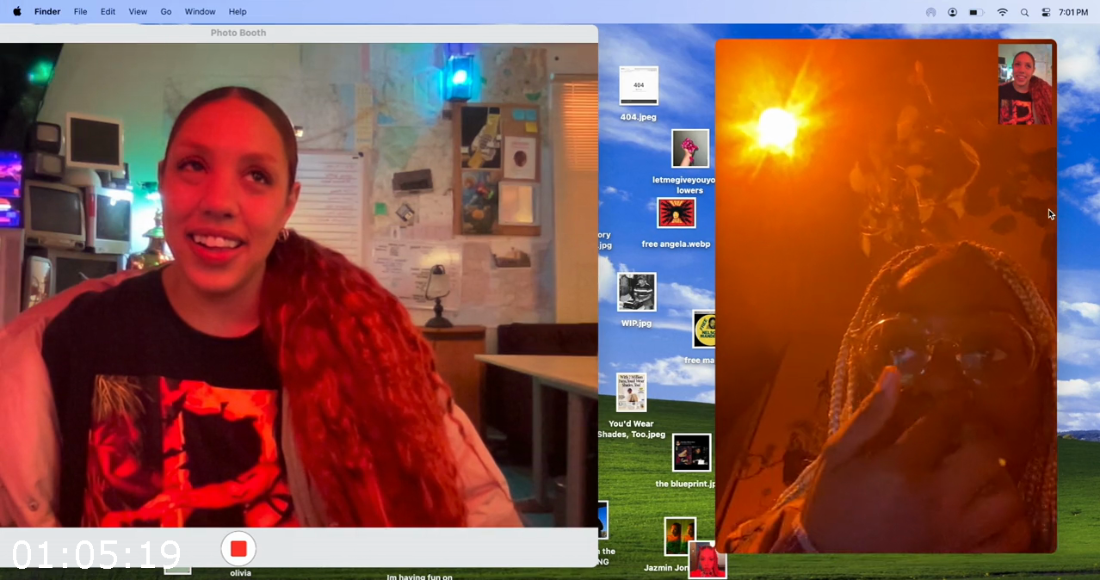Open Control Center icon
This screenshot has width=1100, height=580.
click(x=1046, y=12)
